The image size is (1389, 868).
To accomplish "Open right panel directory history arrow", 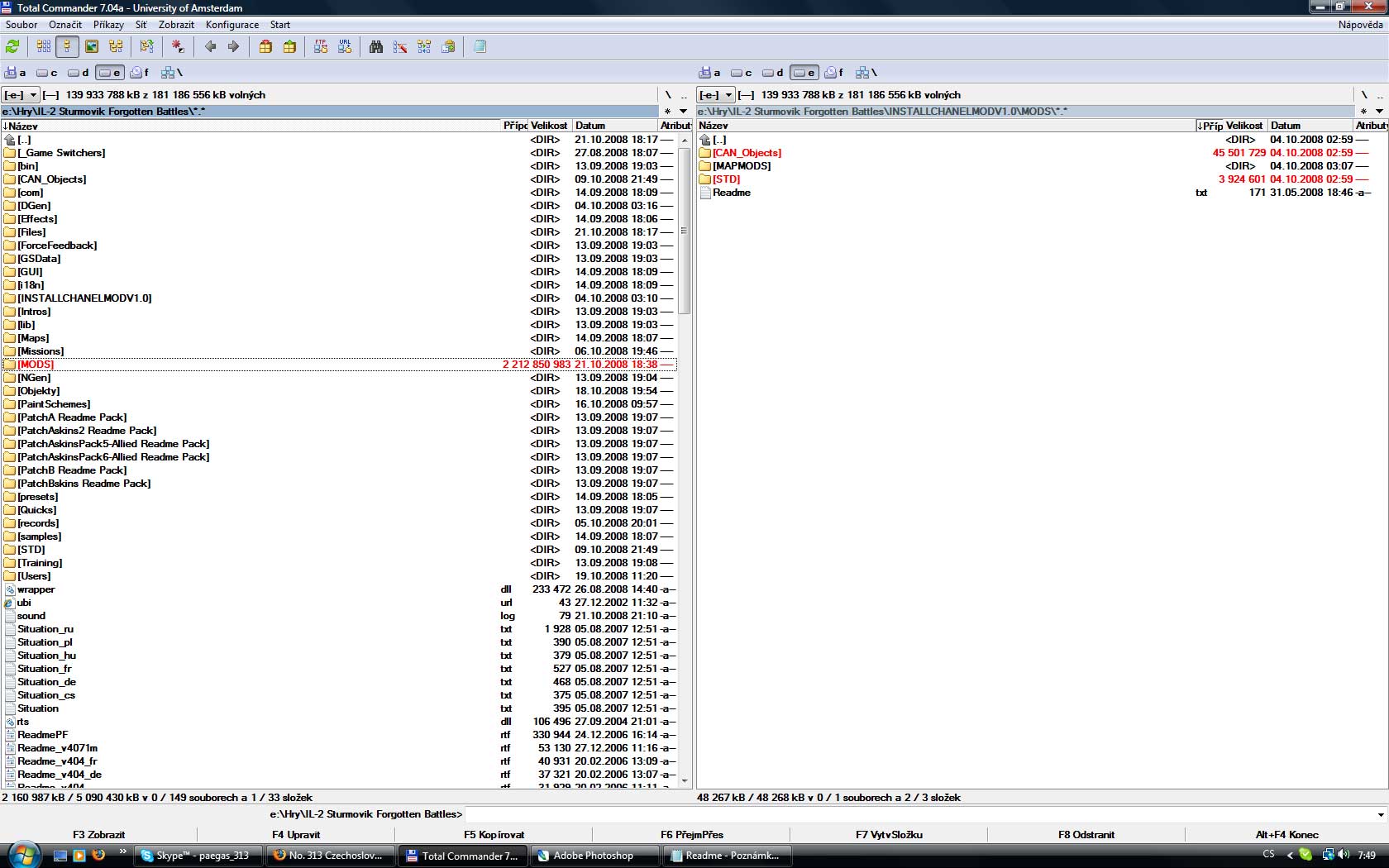I will [1379, 111].
